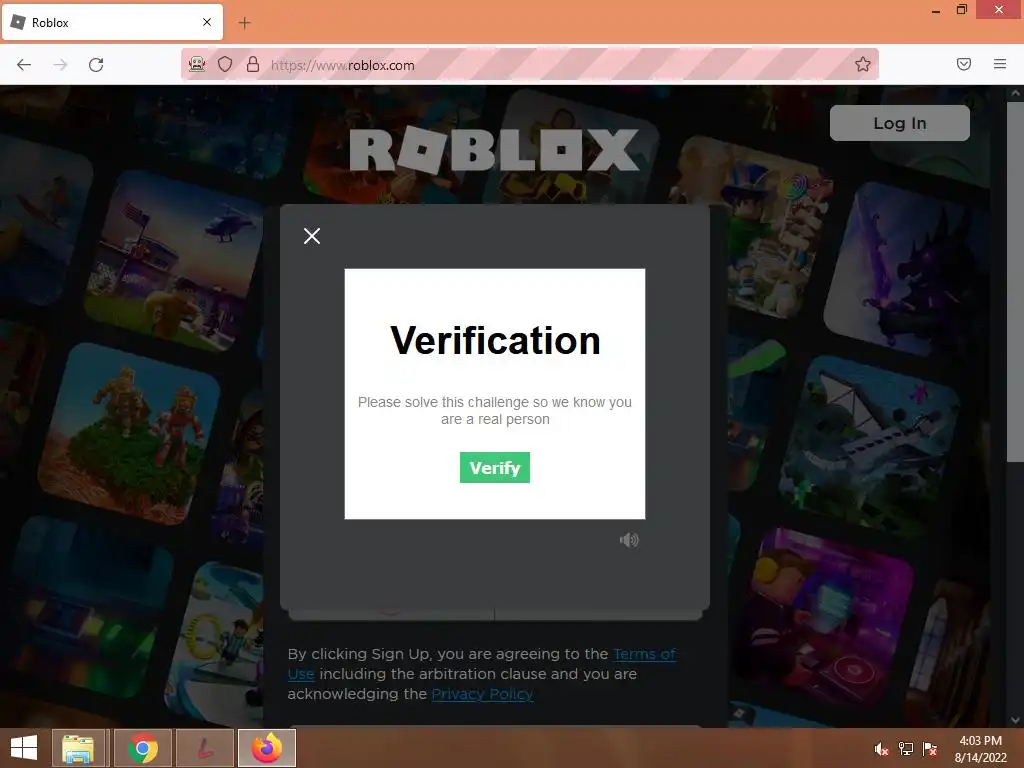The image size is (1024, 768).
Task: Click the green Verify button
Action: tap(494, 468)
